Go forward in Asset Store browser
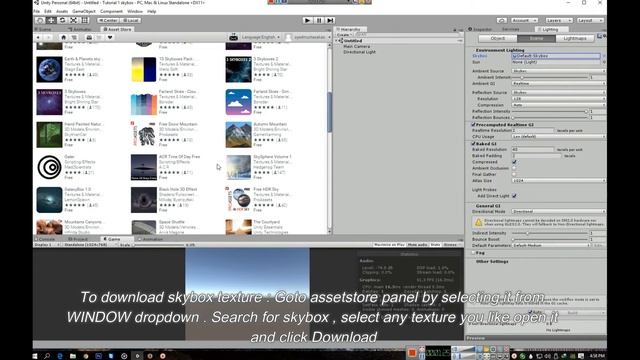 point(49,37)
